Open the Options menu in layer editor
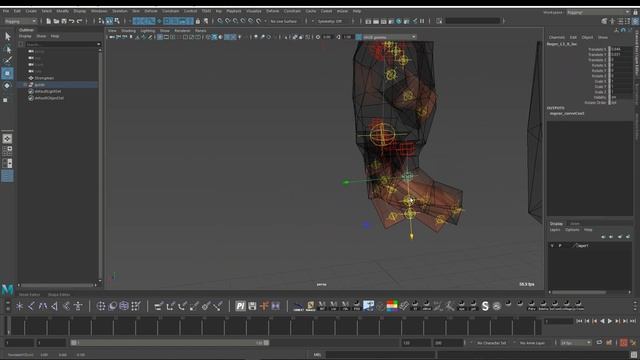The height and width of the screenshot is (360, 640). click(572, 230)
